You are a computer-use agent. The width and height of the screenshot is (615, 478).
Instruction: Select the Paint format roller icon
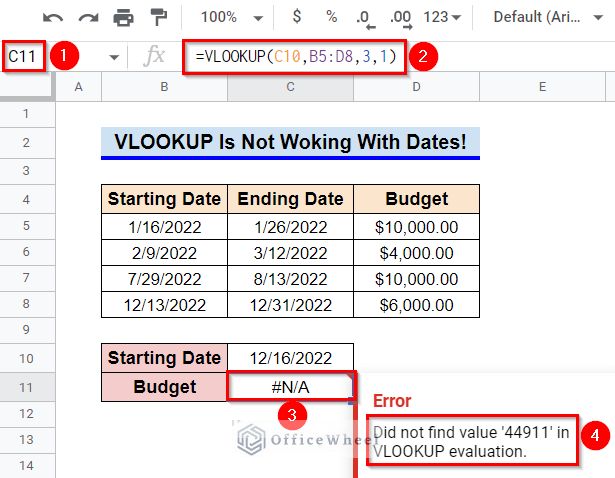pyautogui.click(x=158, y=17)
